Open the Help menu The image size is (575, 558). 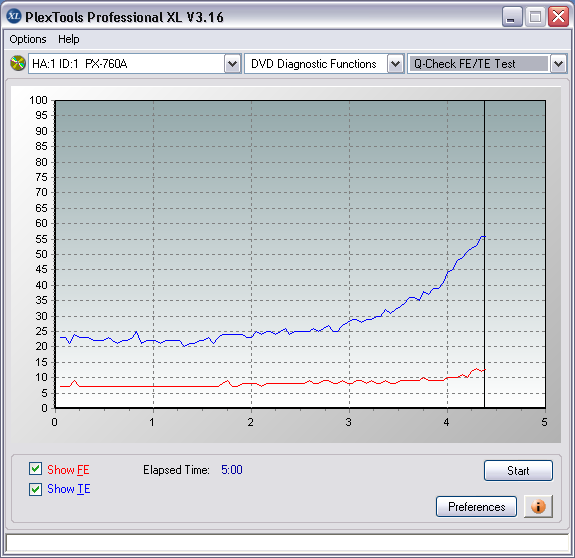tap(69, 39)
